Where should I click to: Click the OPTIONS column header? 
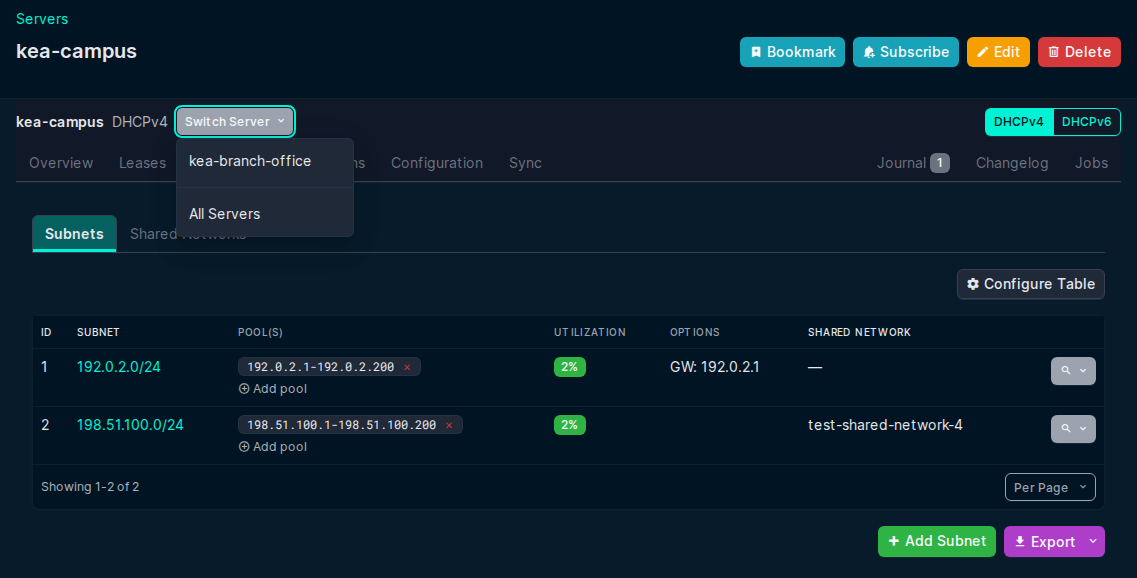point(695,332)
